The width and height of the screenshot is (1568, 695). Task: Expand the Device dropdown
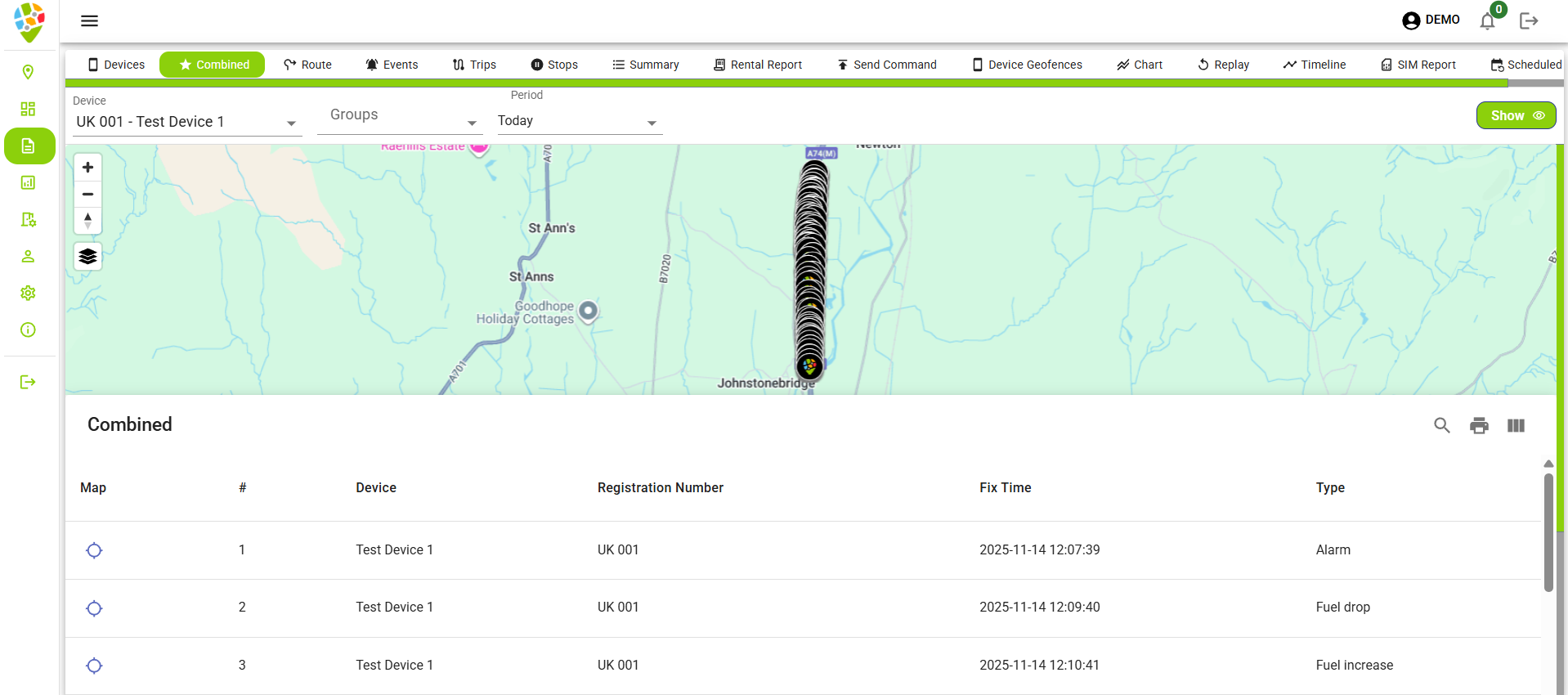(x=291, y=123)
